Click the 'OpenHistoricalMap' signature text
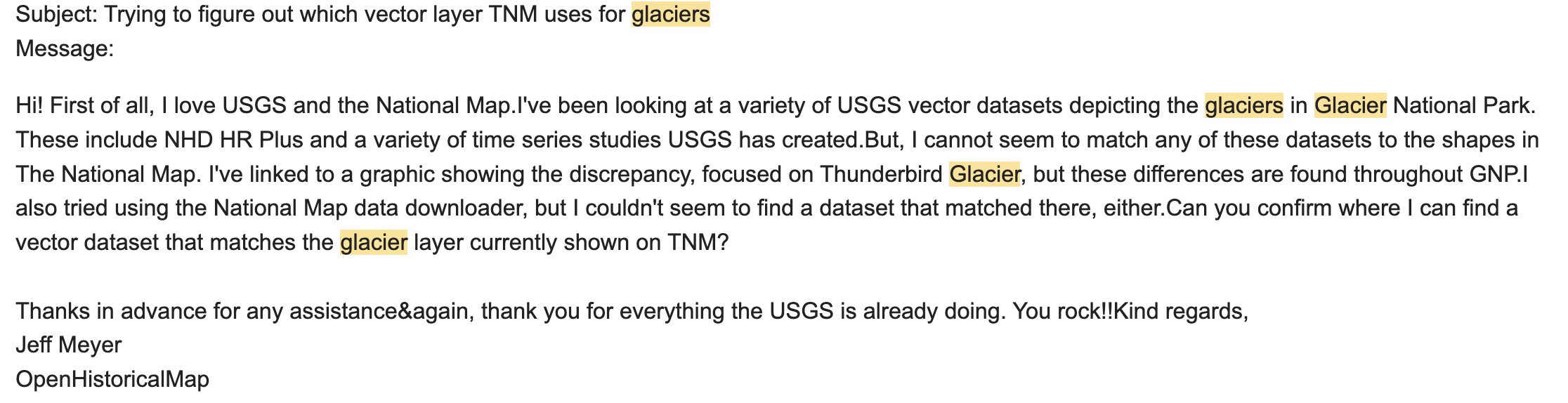This screenshot has width=1568, height=403. pos(112,379)
